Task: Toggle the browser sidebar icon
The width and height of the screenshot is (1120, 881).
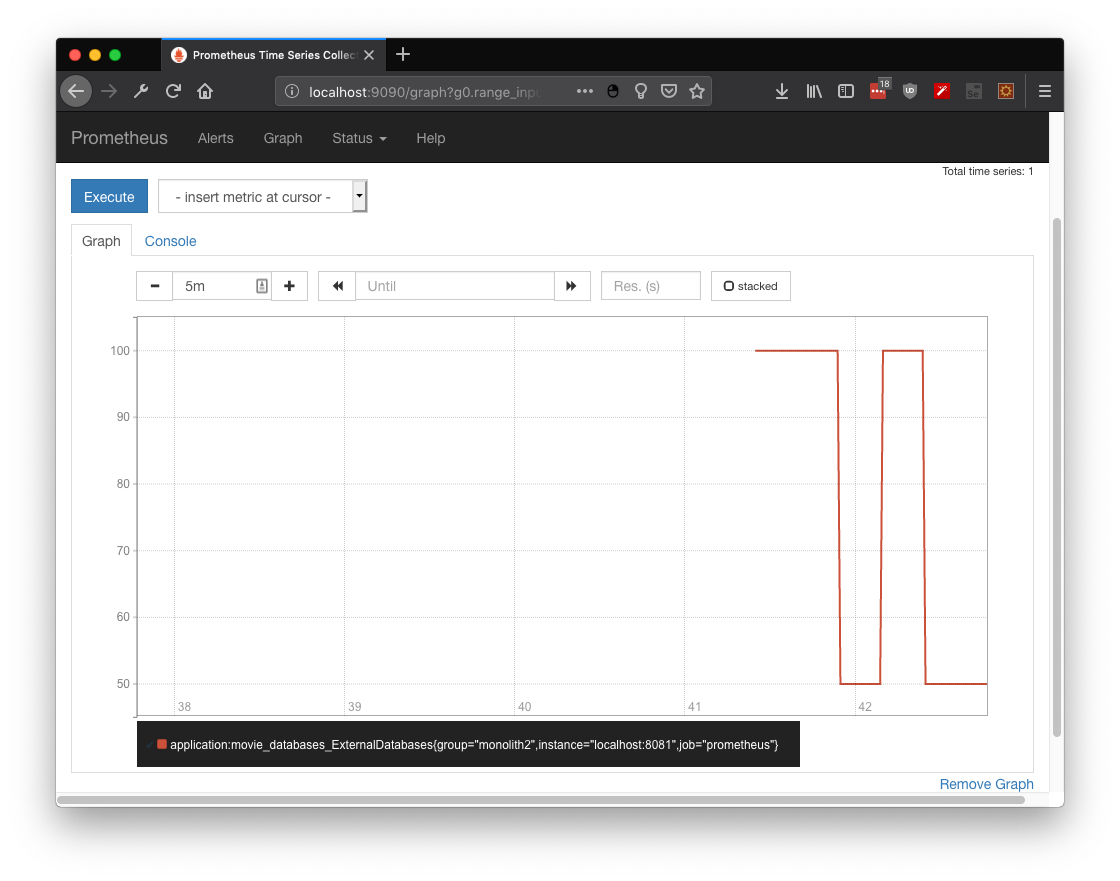Action: click(846, 91)
